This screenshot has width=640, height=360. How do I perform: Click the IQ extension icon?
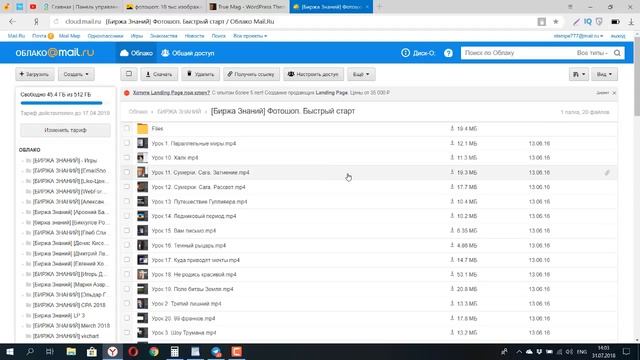(587, 22)
